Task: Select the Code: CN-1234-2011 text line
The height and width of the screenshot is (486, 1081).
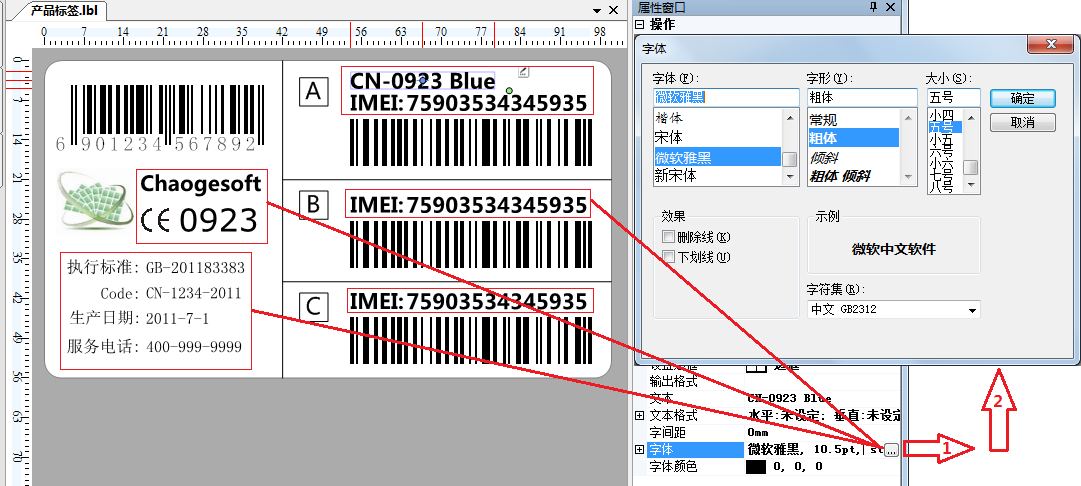Action: click(170, 294)
